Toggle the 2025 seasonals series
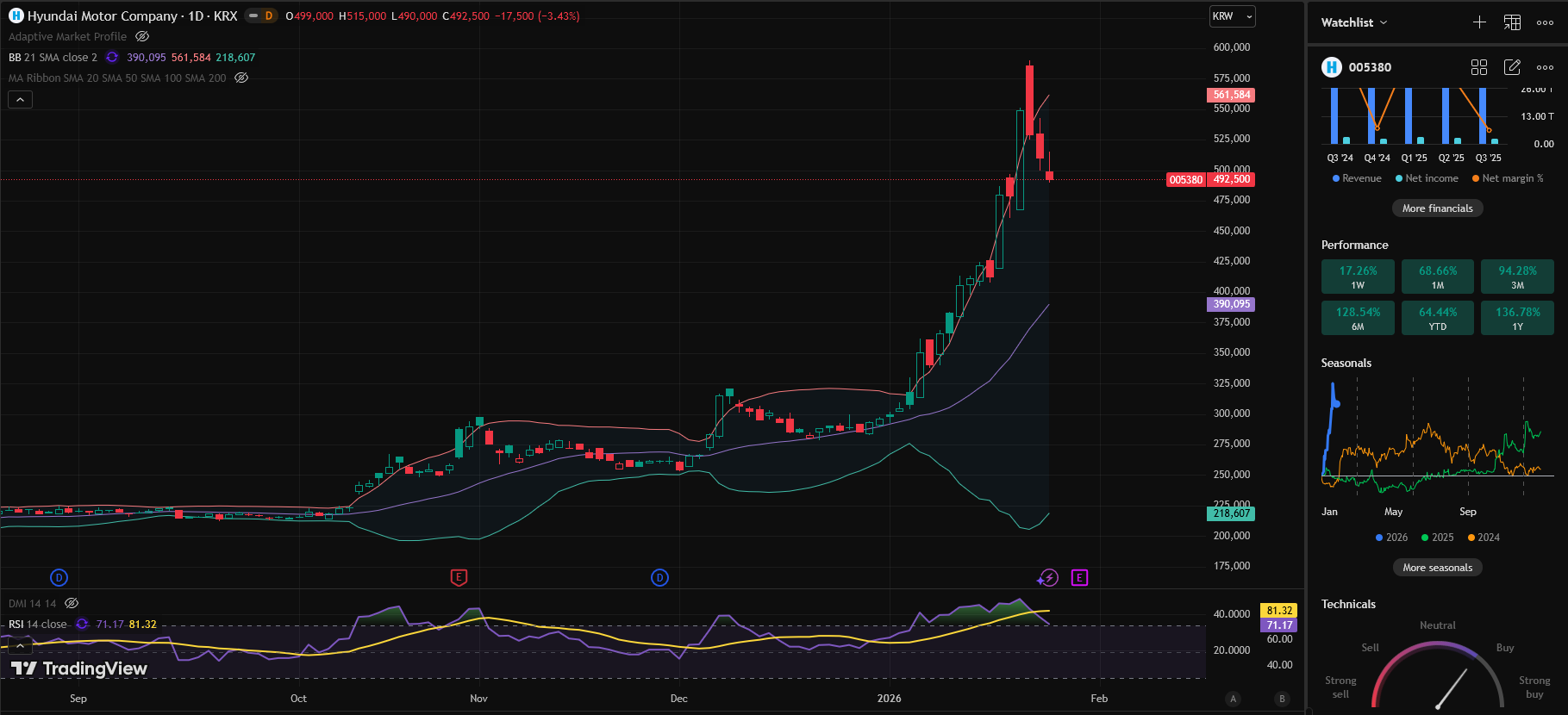Screen dimensions: 1568x715 pos(1437,538)
